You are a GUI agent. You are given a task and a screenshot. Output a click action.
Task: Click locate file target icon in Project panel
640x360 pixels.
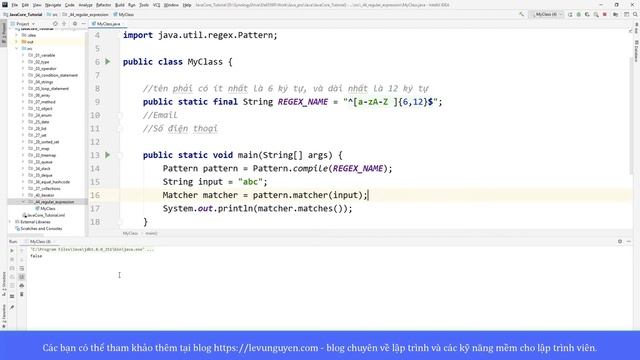point(55,24)
